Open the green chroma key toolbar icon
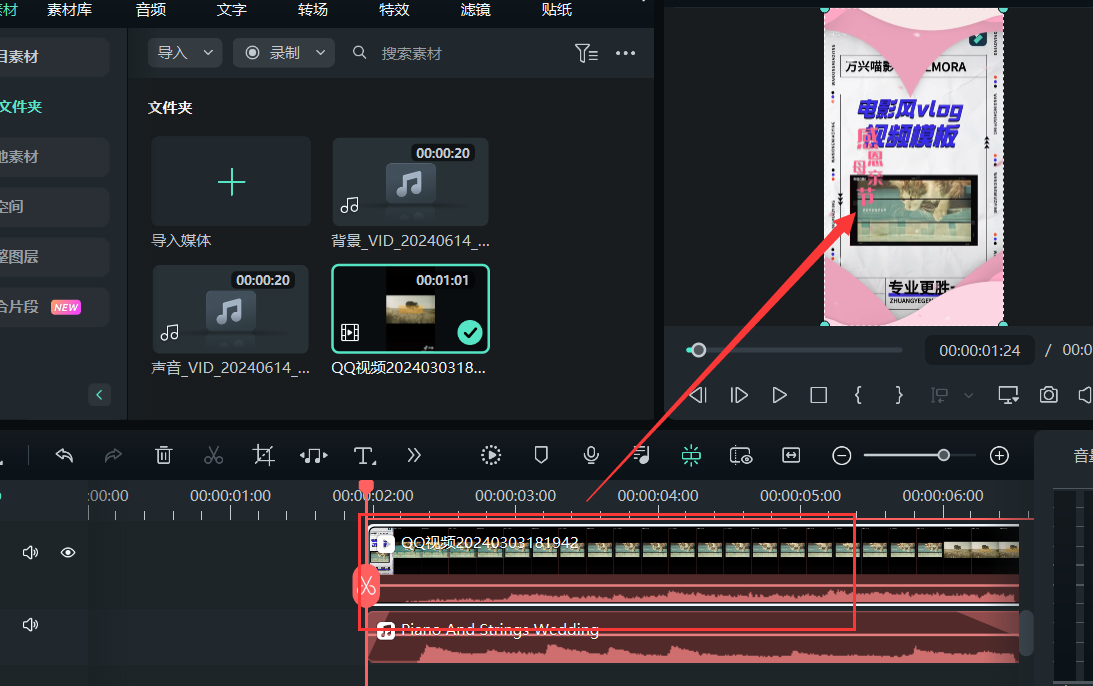This screenshot has width=1093, height=686. (690, 455)
